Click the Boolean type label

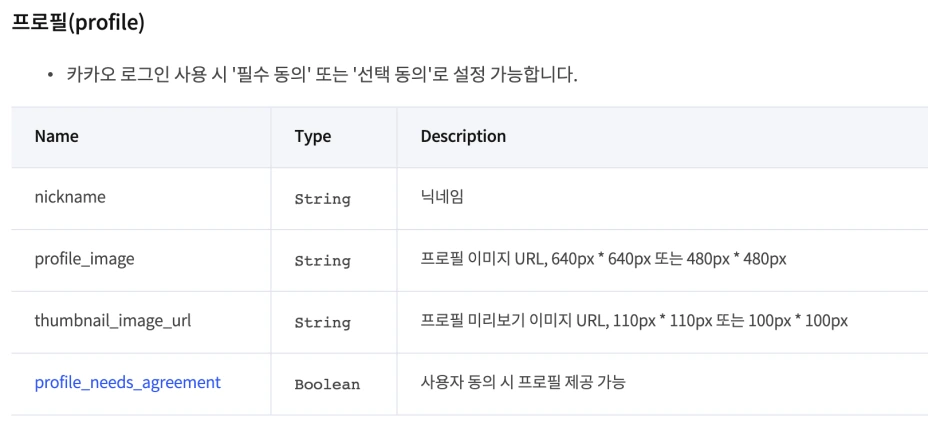(x=327, y=384)
